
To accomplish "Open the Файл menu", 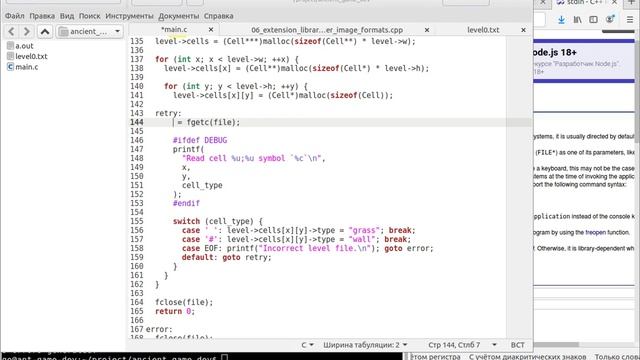I will [15, 16].
